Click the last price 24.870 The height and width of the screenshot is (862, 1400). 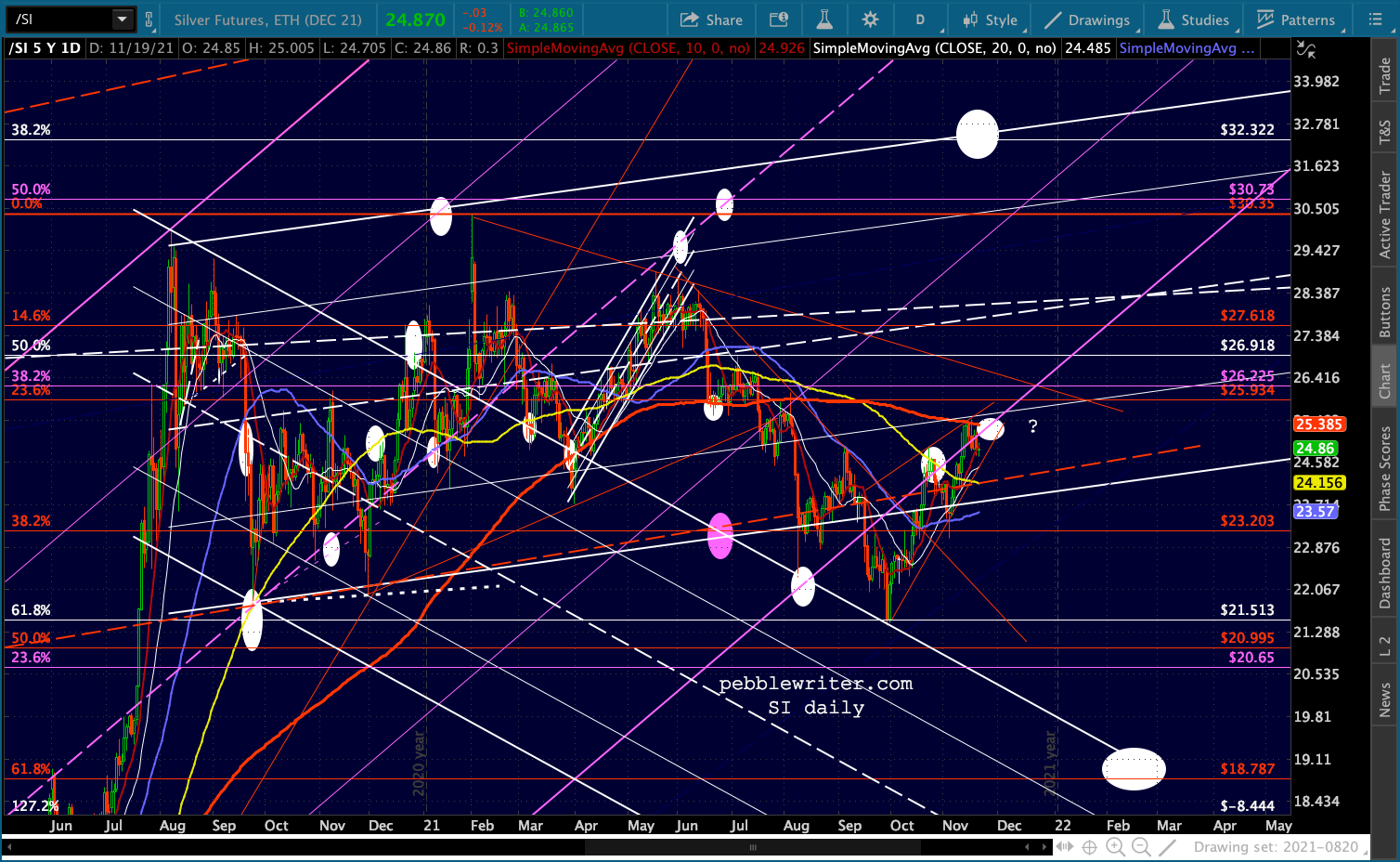pyautogui.click(x=415, y=20)
